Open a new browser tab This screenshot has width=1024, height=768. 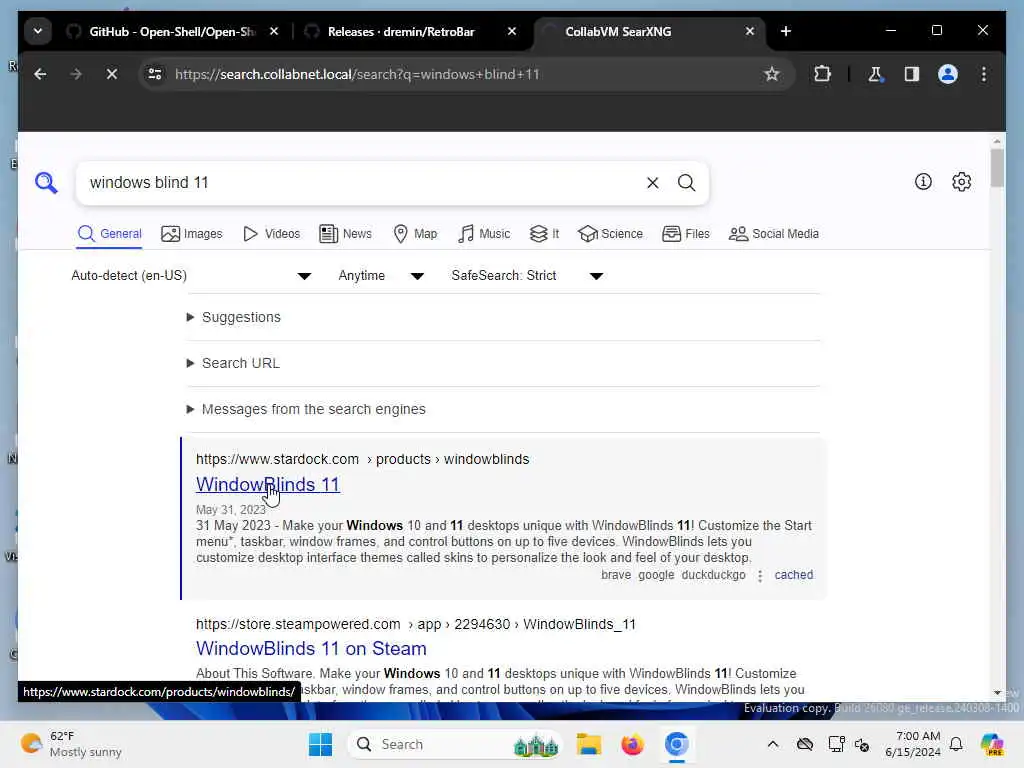point(786,31)
